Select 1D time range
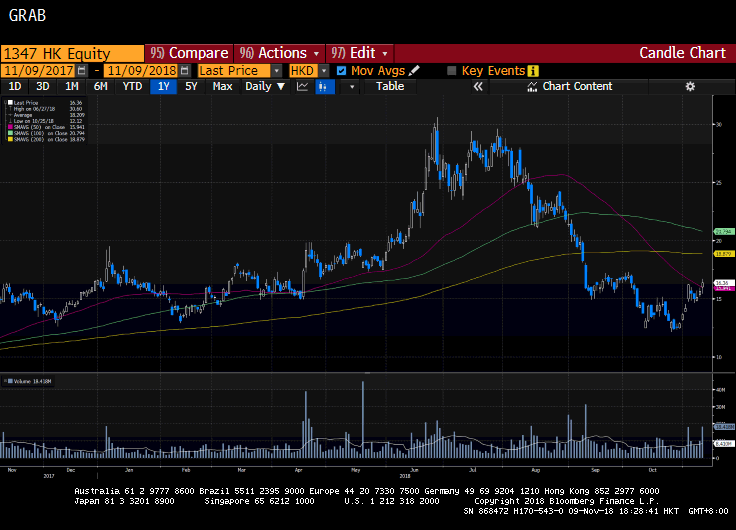736x530 pixels. (x=15, y=86)
